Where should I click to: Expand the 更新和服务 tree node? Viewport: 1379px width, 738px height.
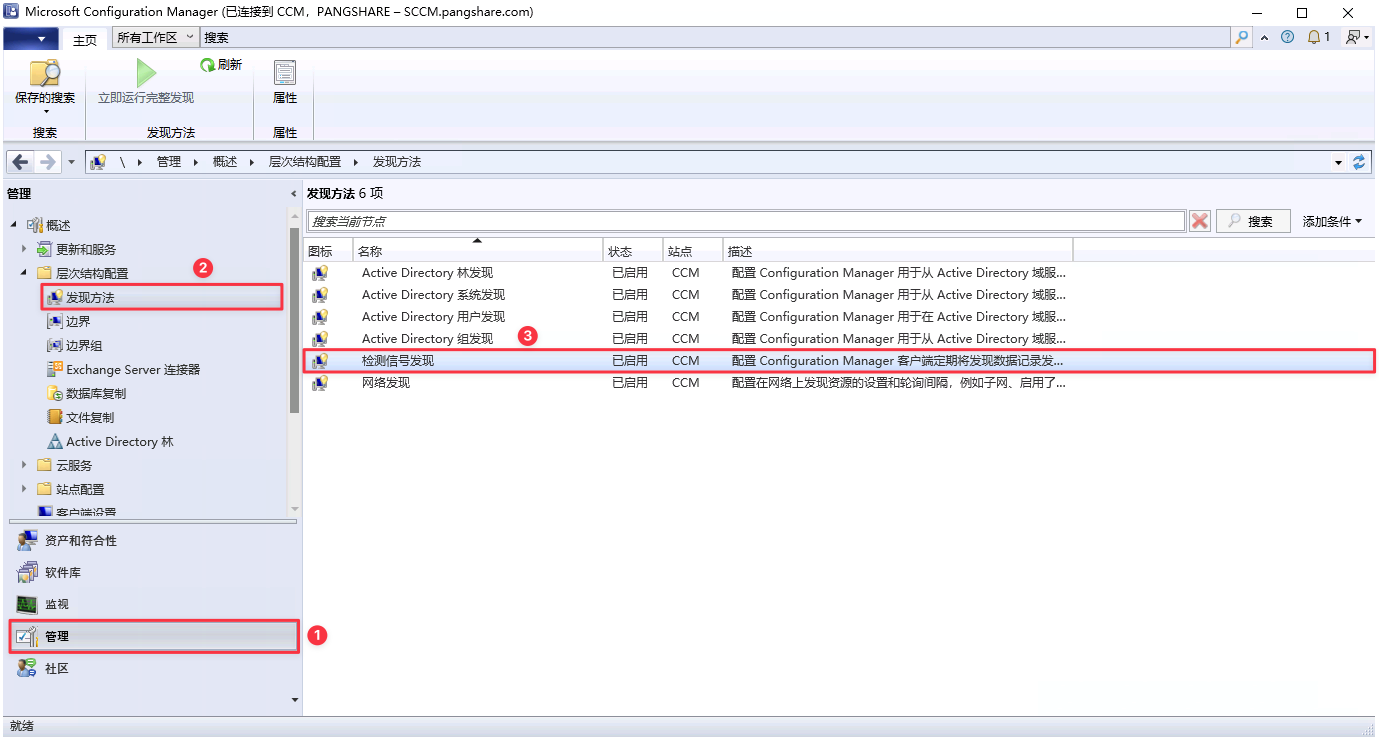click(24, 249)
